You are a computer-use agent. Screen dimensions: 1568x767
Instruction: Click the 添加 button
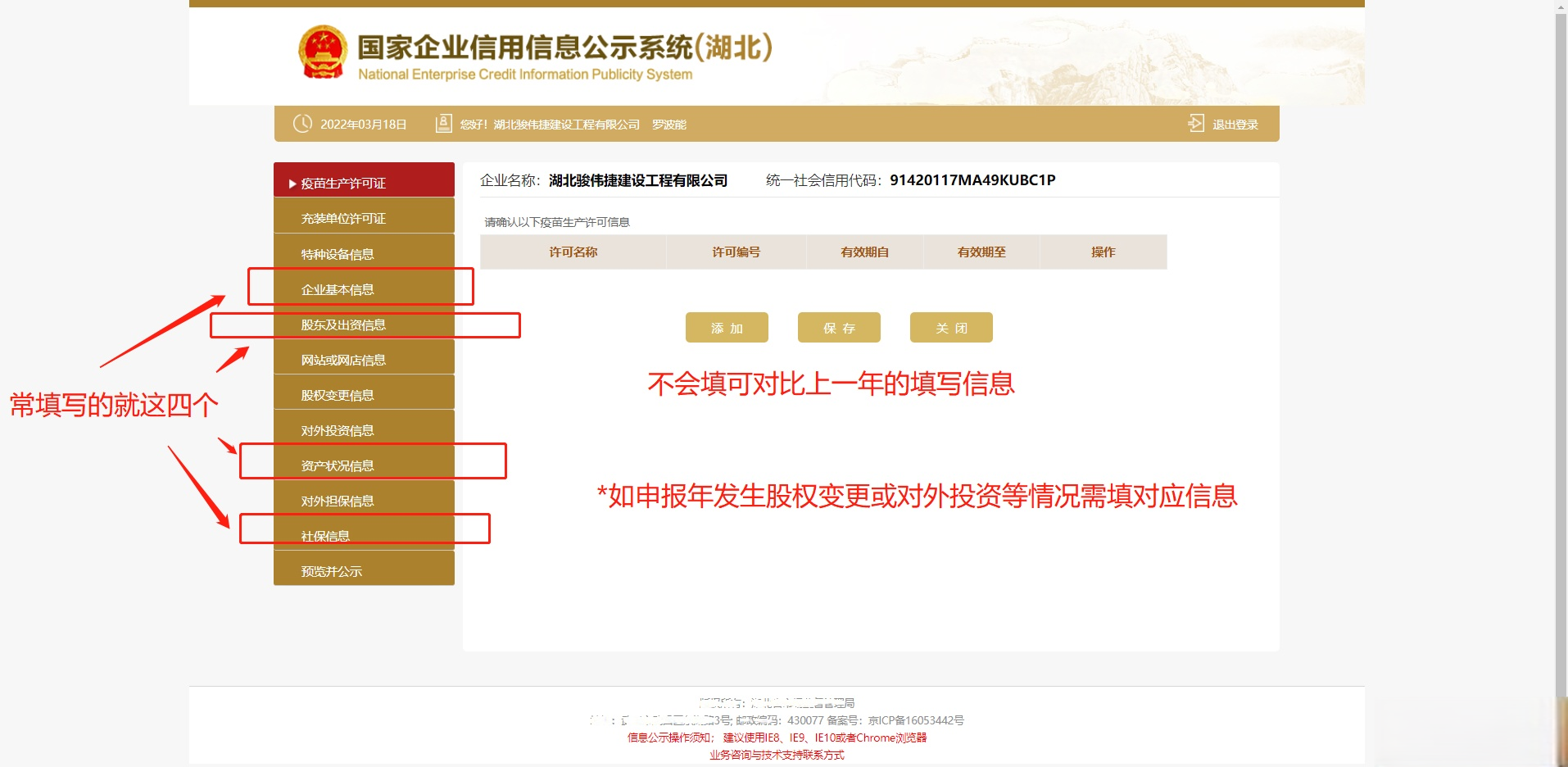point(727,328)
